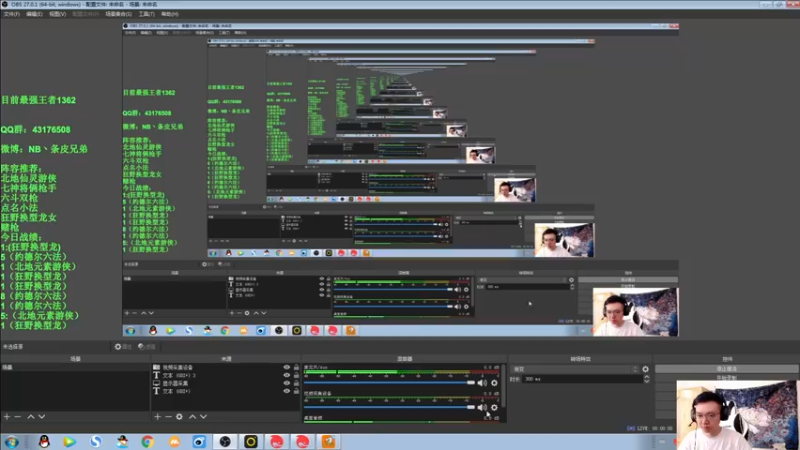Lock the 文本 (GDI+) 3 source
800x450 pixels.
coord(296,375)
